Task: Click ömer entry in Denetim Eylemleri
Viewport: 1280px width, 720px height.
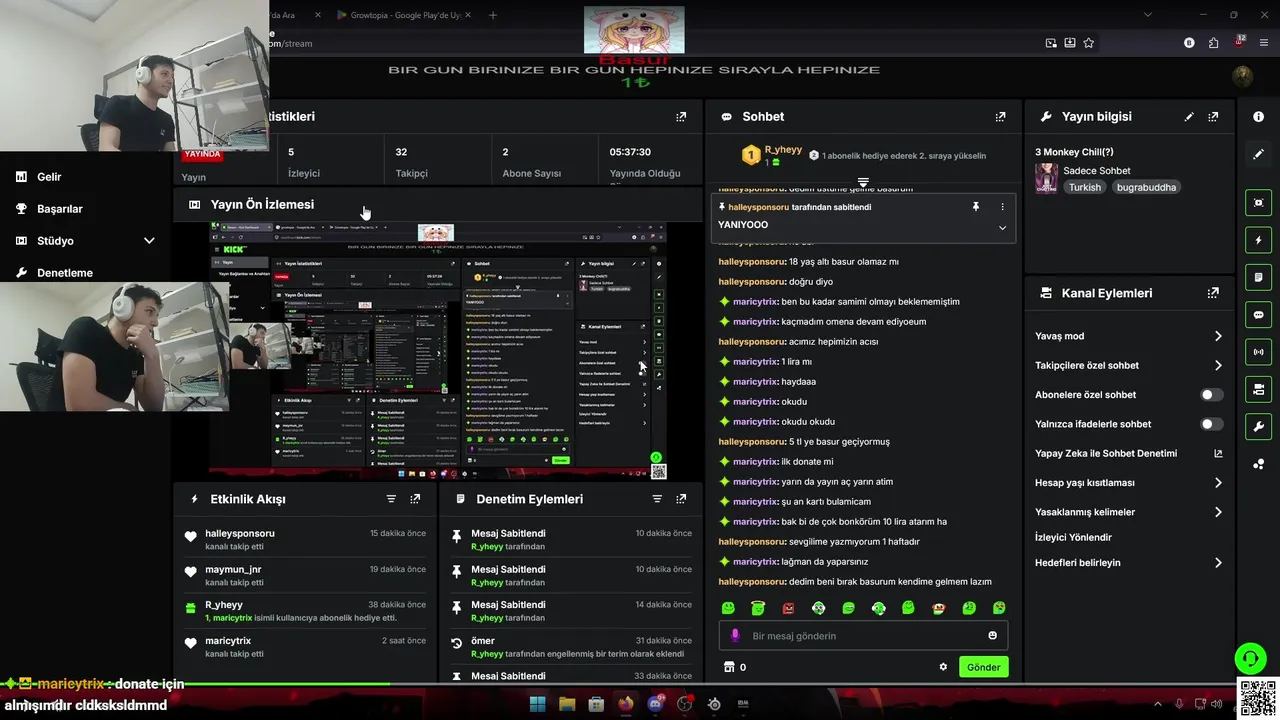Action: pos(483,641)
